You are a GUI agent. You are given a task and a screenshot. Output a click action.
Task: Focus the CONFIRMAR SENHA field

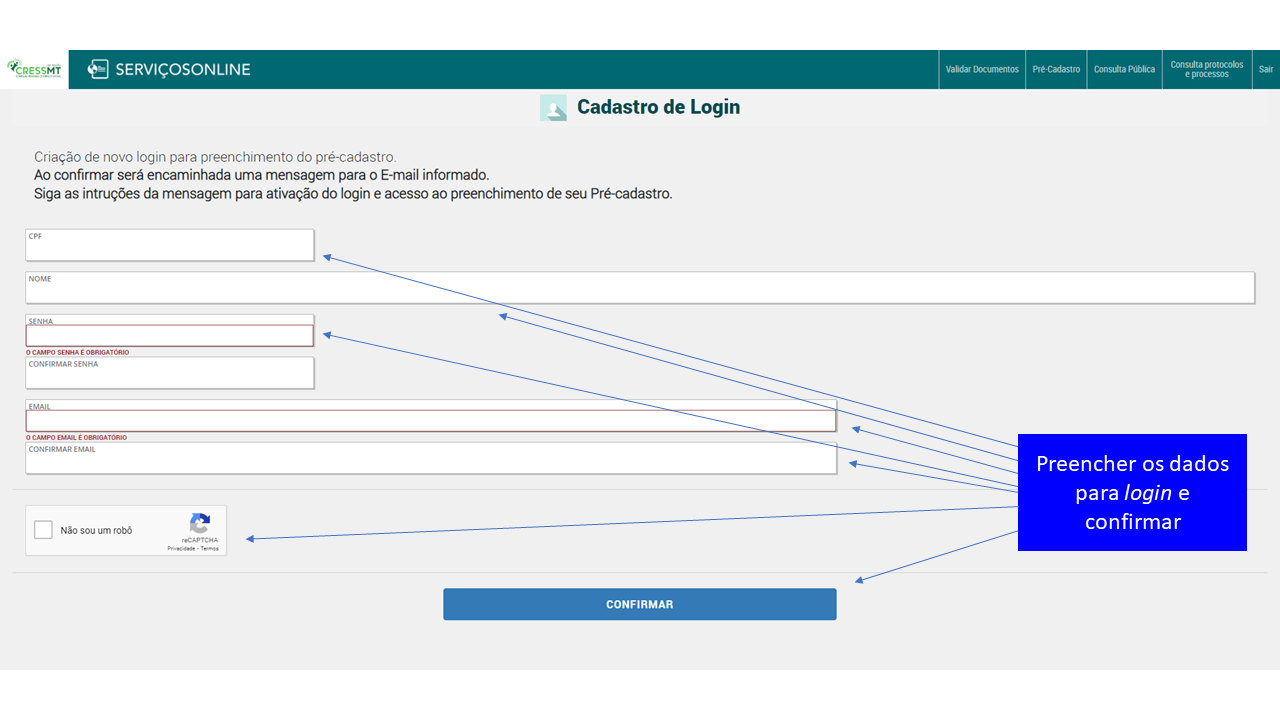coord(170,373)
